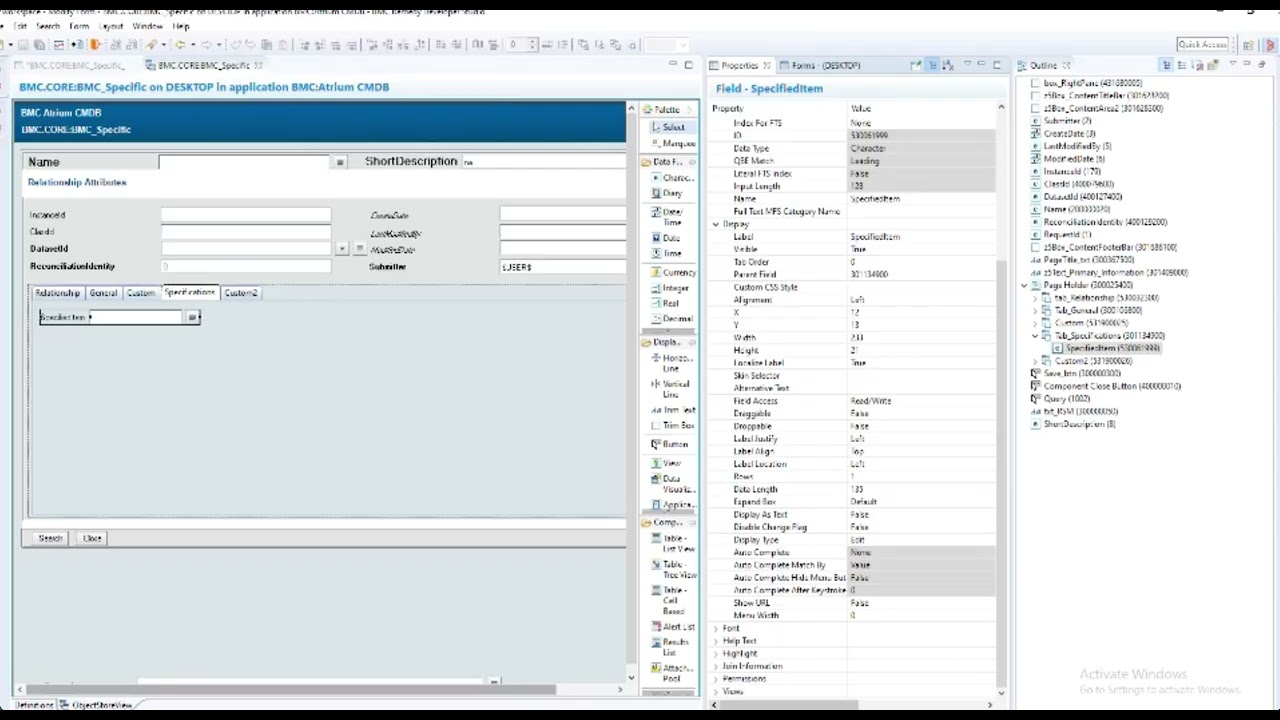Pick the Date field palette item
This screenshot has width=1280, height=720.
pyautogui.click(x=666, y=238)
